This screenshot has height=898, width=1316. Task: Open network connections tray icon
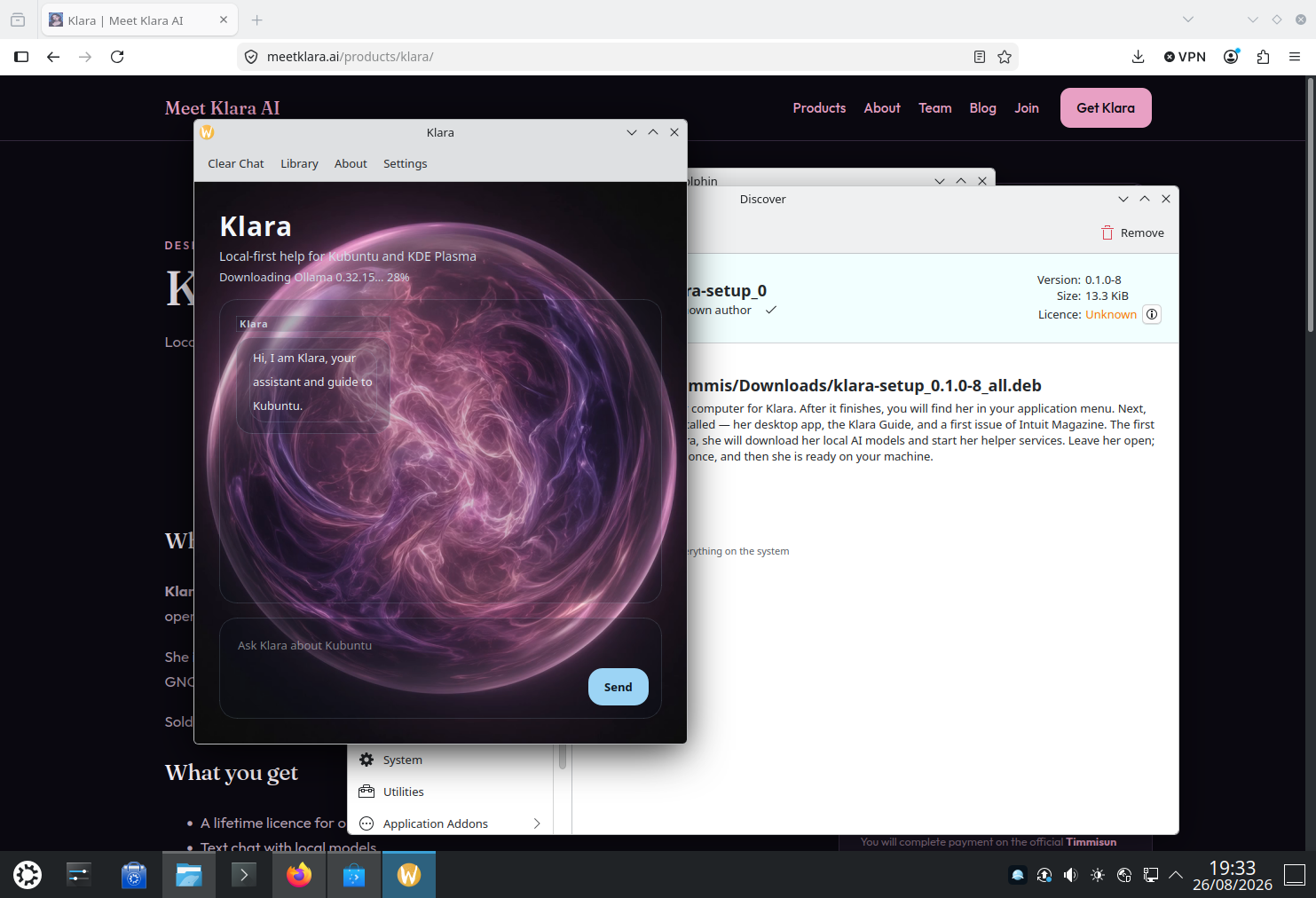1151,875
